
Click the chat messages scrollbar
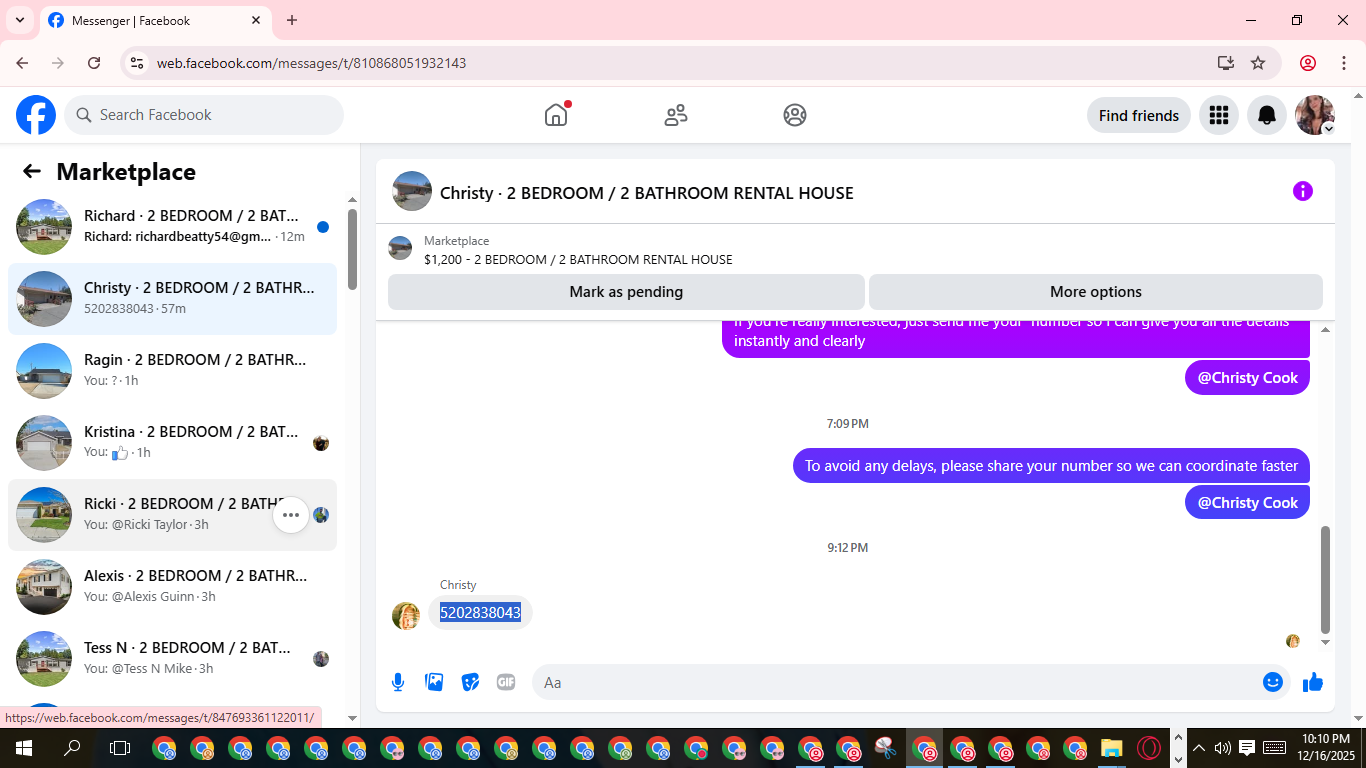click(1326, 580)
